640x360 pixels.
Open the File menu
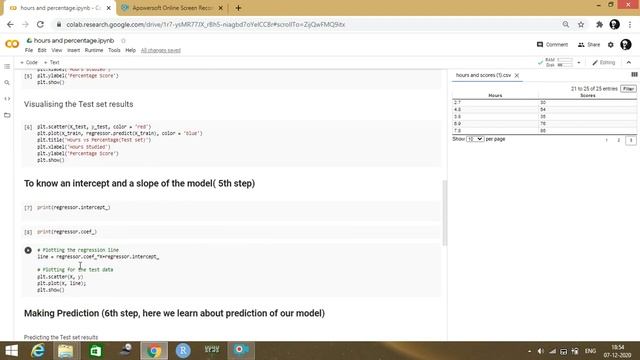tap(29, 50)
